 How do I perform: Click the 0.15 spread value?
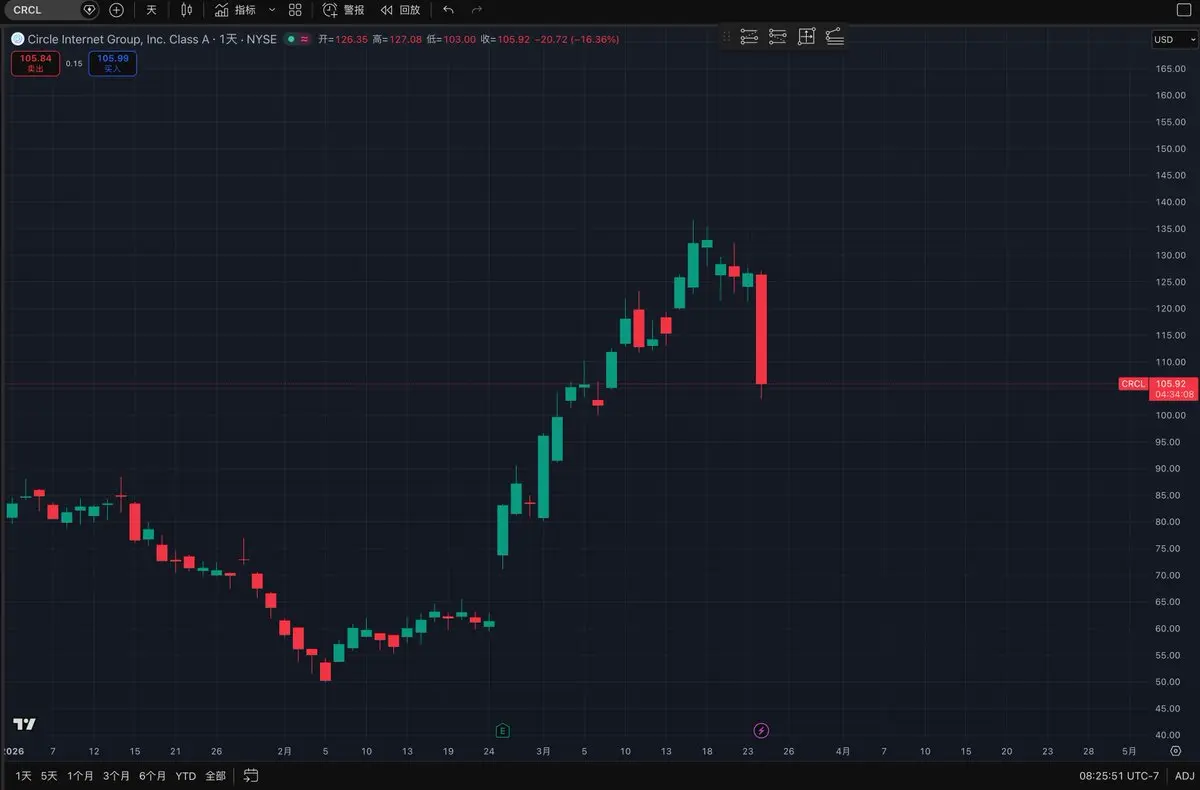(x=74, y=63)
